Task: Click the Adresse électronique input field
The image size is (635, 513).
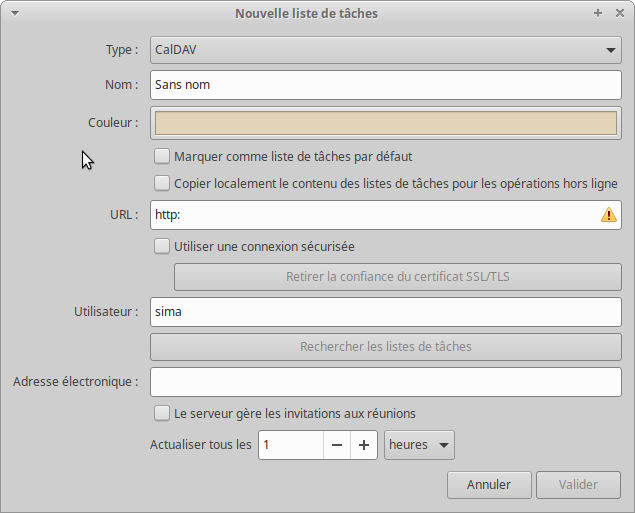Action: [x=385, y=381]
